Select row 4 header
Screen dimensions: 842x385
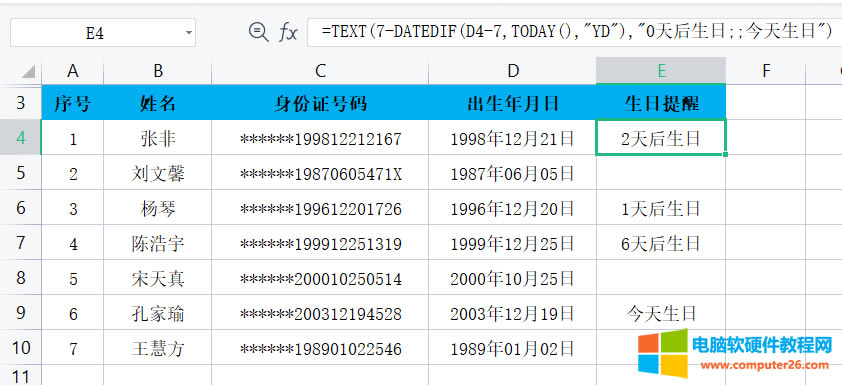coord(20,137)
